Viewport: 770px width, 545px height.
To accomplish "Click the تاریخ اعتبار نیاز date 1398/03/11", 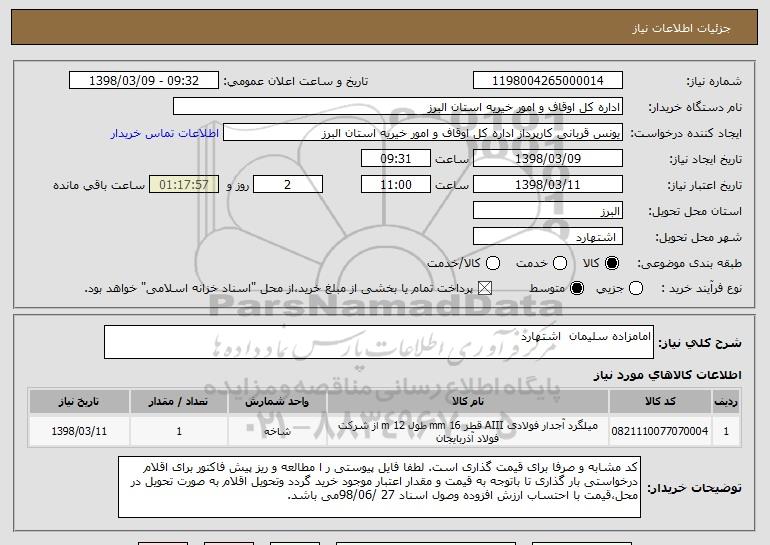I will 548,185.
